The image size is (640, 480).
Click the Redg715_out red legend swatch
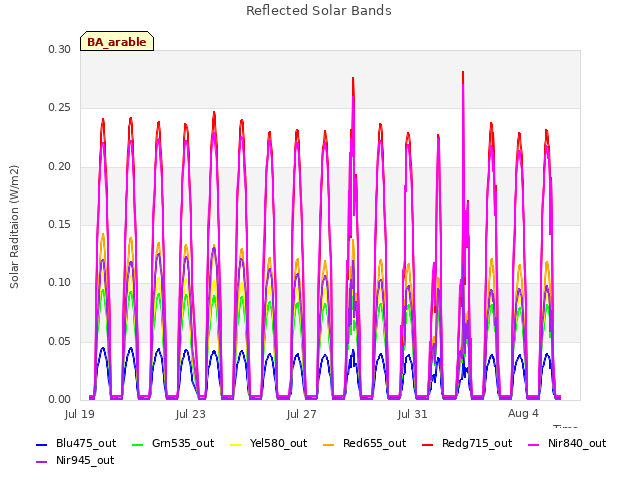pos(427,444)
